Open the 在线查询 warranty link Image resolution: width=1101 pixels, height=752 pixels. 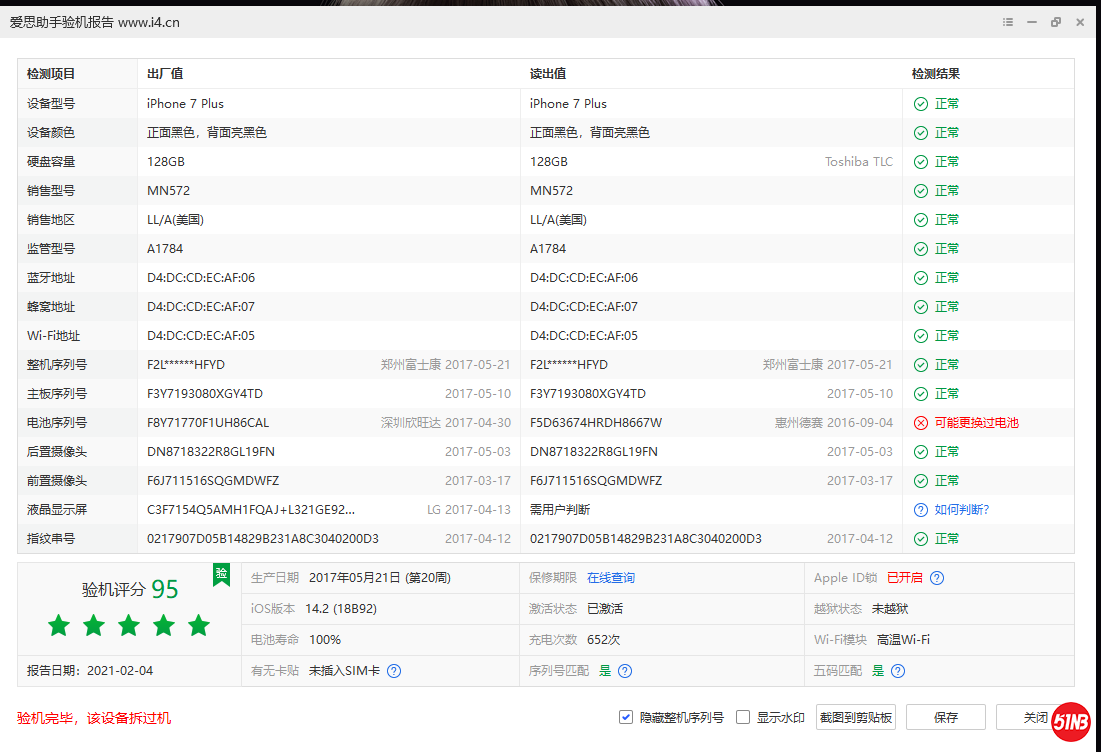610,578
